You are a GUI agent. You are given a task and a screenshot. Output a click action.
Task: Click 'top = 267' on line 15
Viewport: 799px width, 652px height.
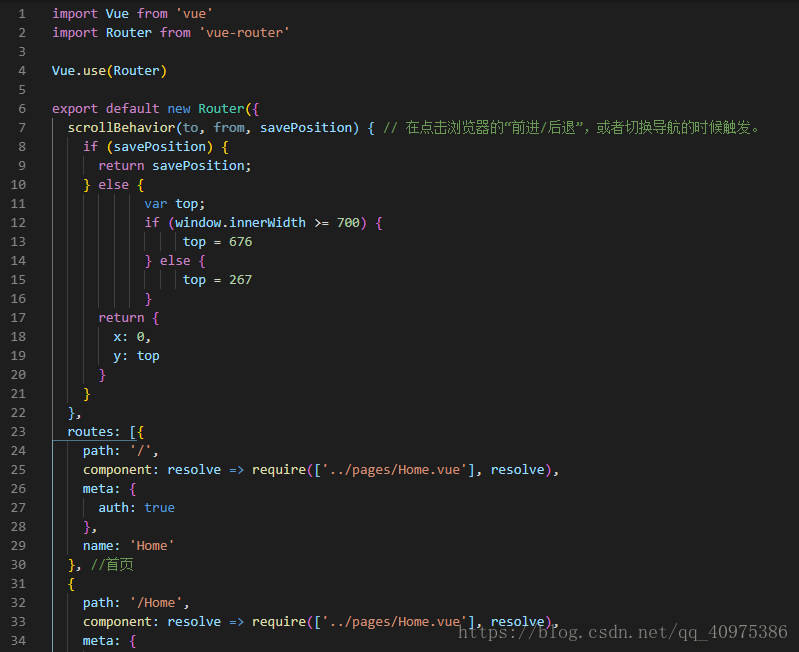pyautogui.click(x=218, y=280)
